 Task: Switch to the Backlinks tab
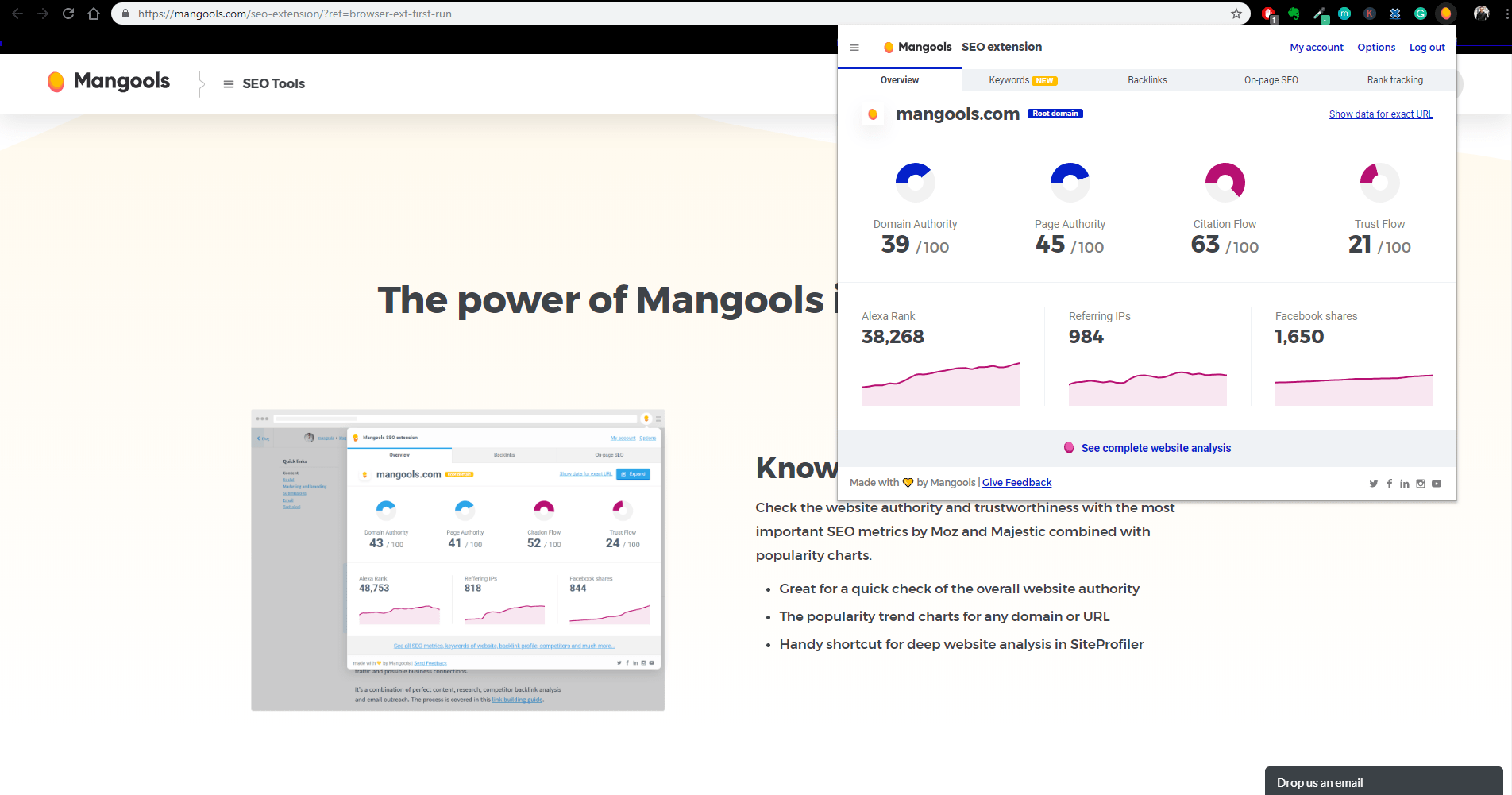point(1147,80)
